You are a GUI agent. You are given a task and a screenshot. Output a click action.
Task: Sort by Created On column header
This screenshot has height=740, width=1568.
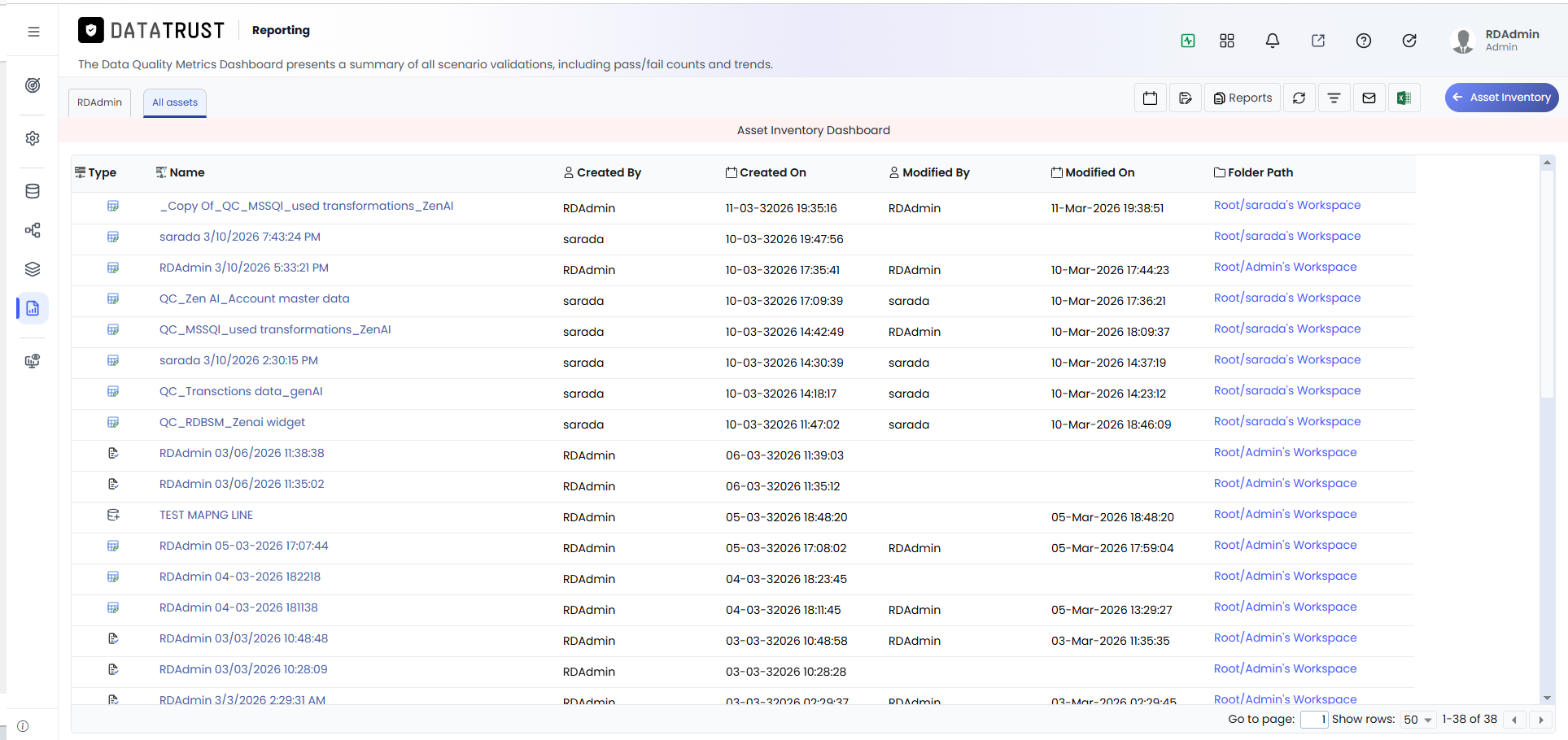click(x=767, y=172)
